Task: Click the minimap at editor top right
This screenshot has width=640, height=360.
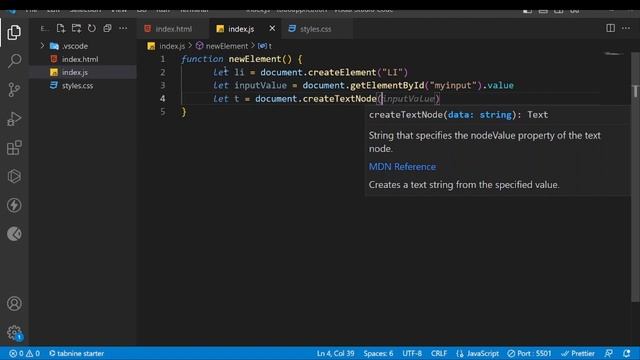Action: [x=613, y=54]
